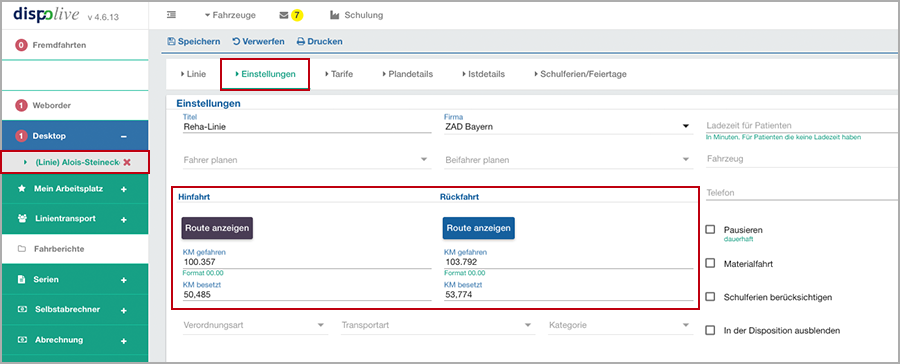900x364 pixels.
Task: Close the Alois-Steineck line with red X
Action: [x=127, y=162]
